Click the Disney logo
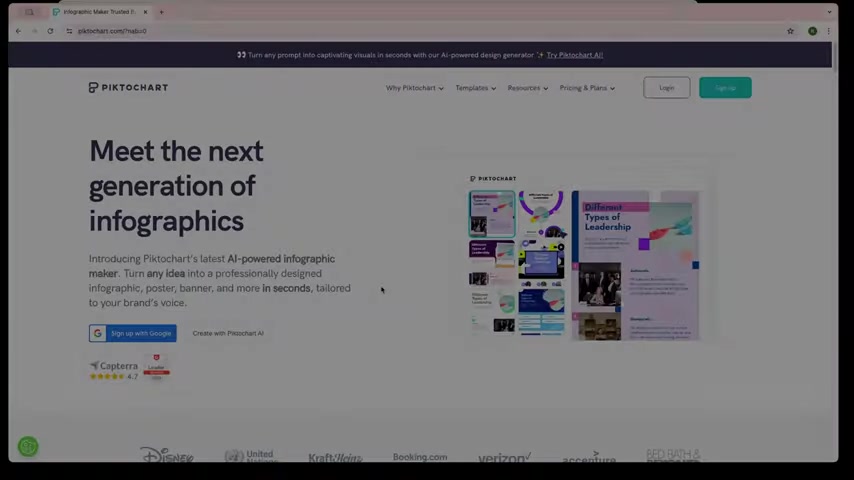Image resolution: width=854 pixels, height=480 pixels. click(167, 455)
